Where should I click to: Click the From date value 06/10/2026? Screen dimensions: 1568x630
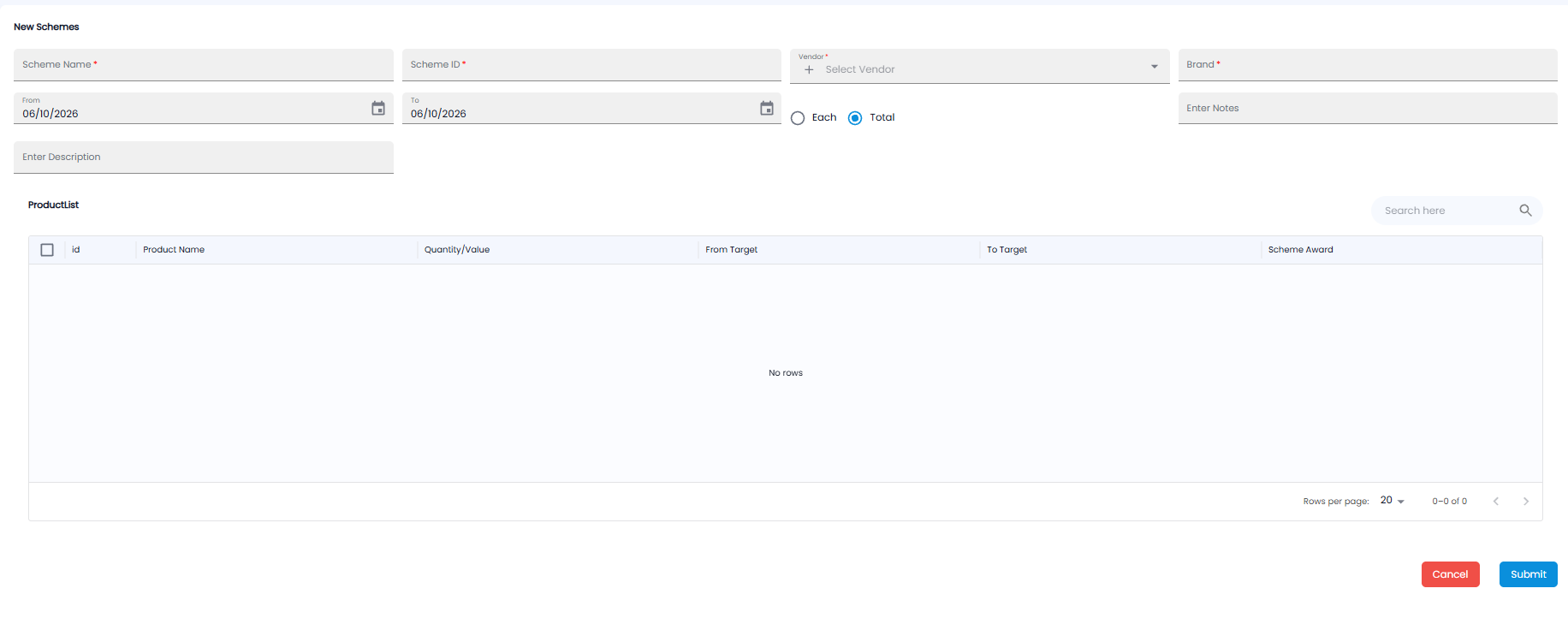[50, 114]
